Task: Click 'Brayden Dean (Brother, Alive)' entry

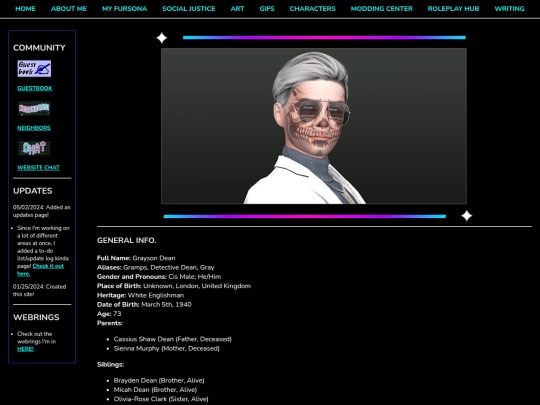Action: pos(159,381)
